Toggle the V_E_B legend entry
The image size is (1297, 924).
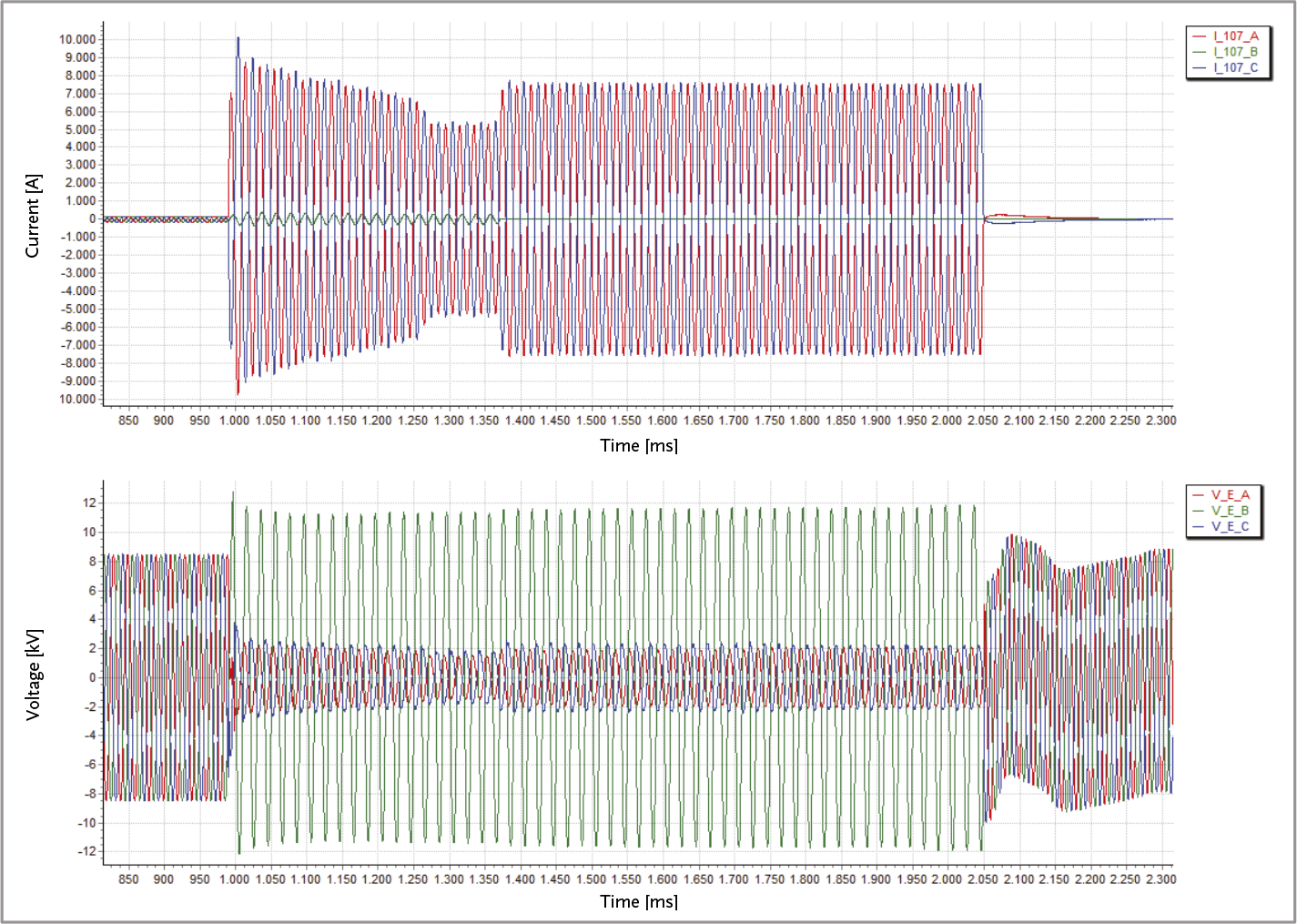[1231, 511]
